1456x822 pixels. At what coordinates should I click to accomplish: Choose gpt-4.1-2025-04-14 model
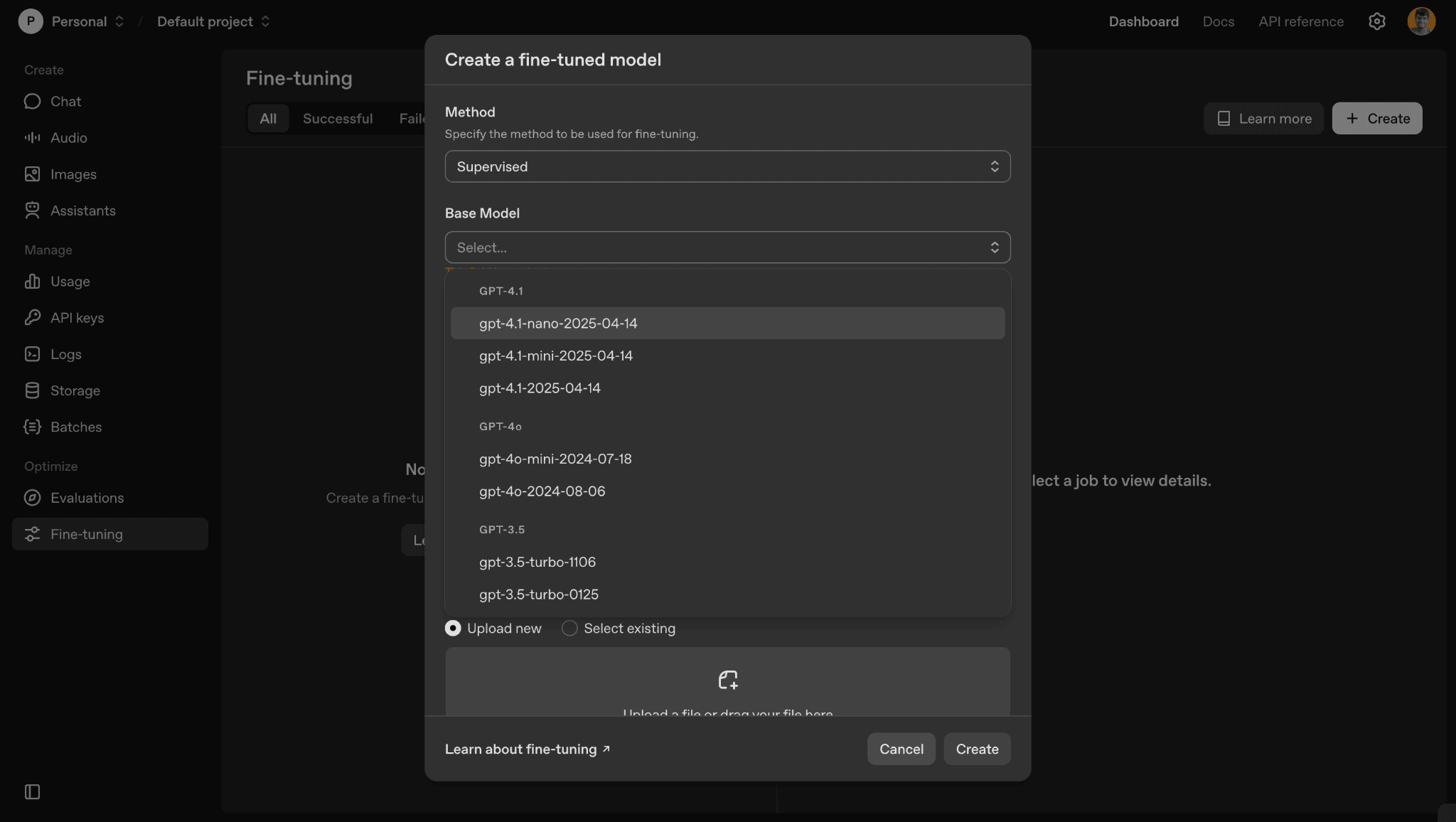click(x=727, y=388)
